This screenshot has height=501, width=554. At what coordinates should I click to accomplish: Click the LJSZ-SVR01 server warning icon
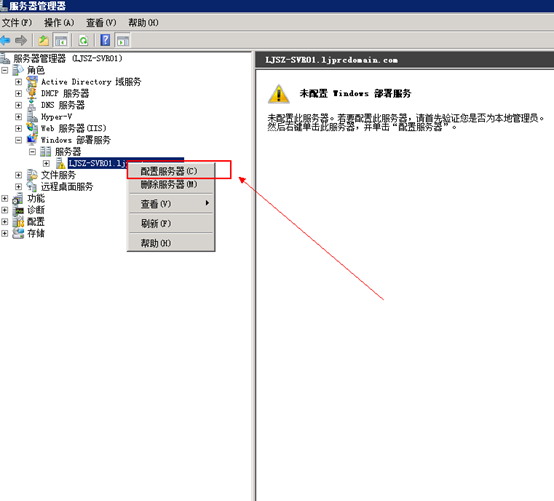point(60,163)
